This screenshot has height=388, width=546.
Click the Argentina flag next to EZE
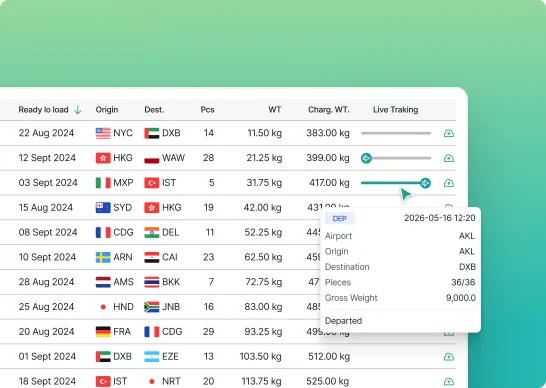[x=152, y=357]
